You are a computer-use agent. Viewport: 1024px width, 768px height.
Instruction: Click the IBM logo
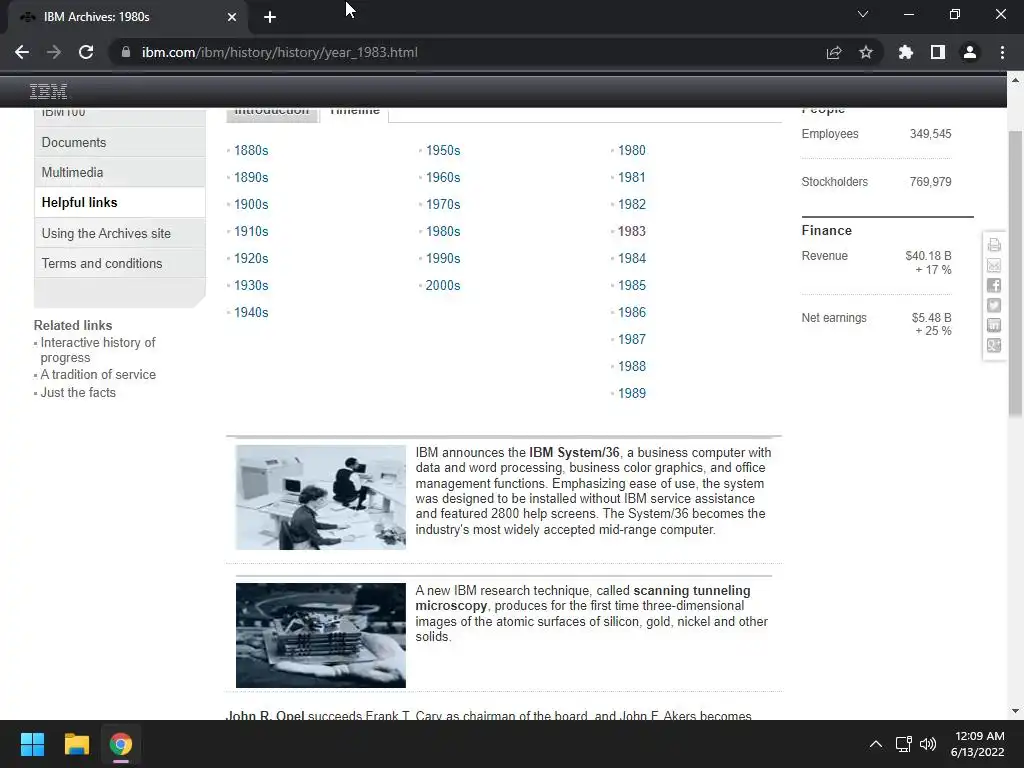48,91
